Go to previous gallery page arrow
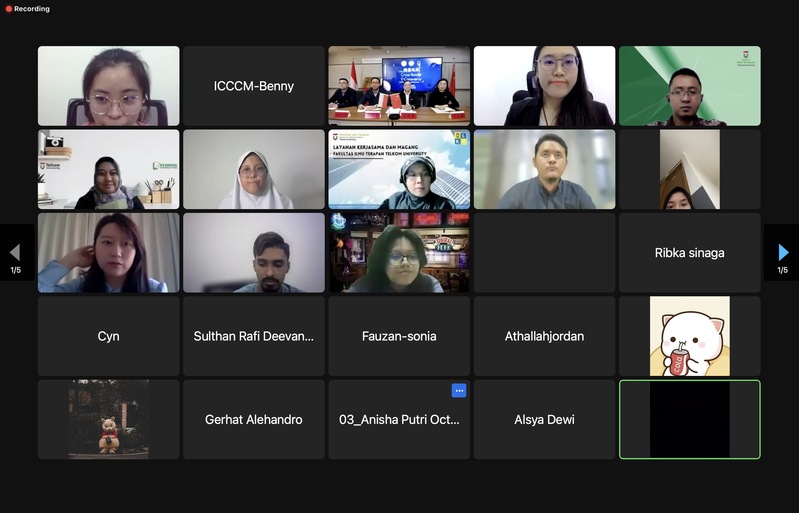Screen dimensions: 799x513 coord(15,252)
